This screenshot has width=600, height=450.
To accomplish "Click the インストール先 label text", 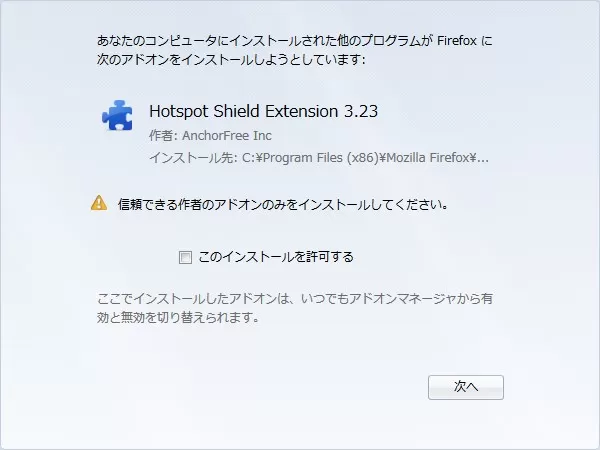I will [193, 158].
